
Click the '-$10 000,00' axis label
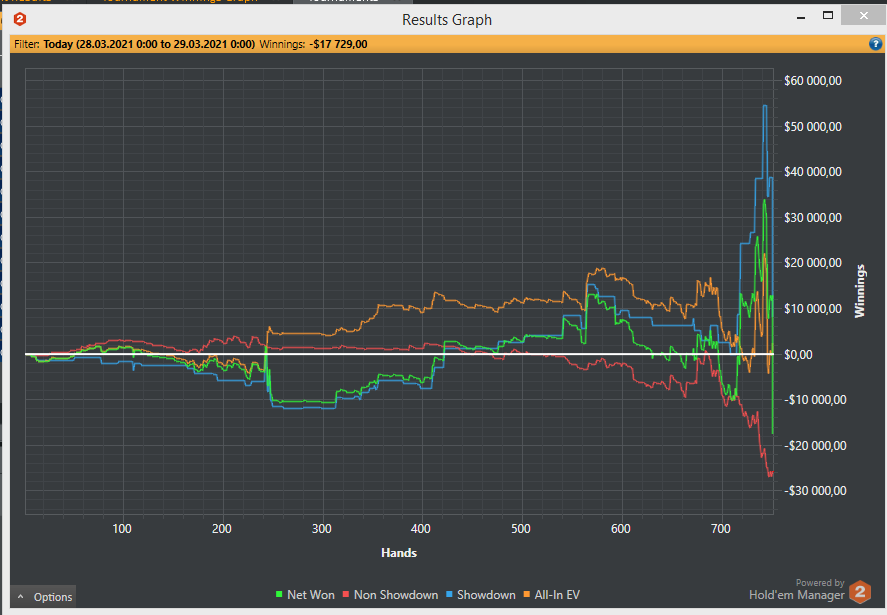(x=815, y=400)
